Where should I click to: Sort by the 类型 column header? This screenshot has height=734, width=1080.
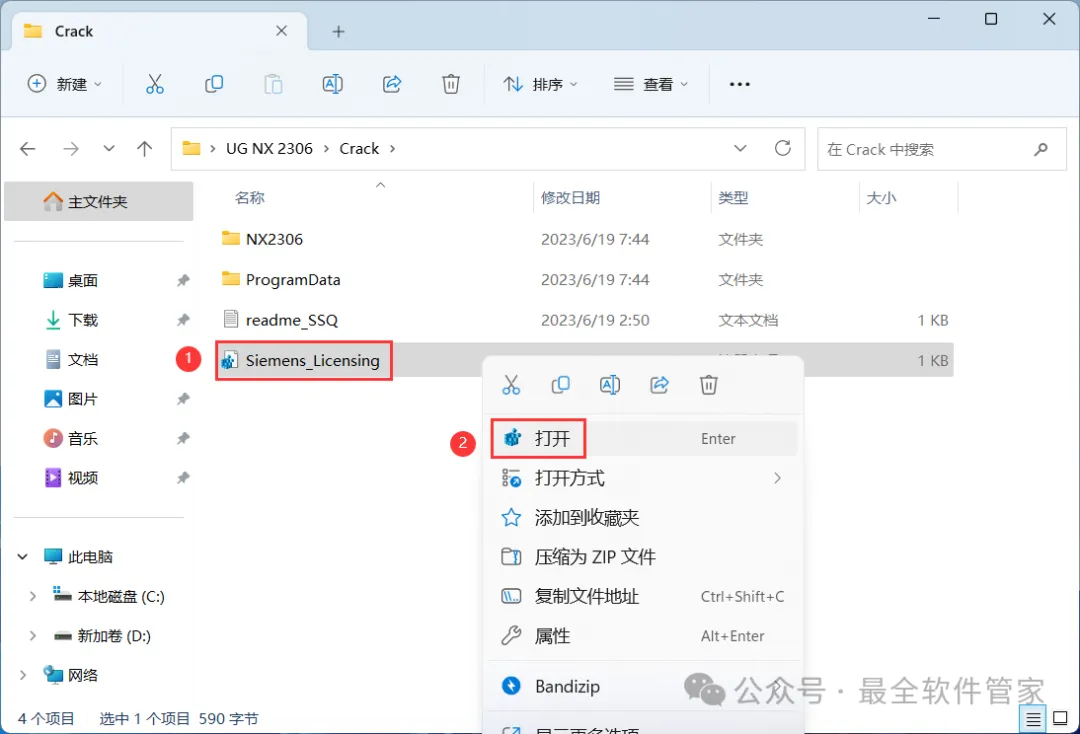pos(733,198)
